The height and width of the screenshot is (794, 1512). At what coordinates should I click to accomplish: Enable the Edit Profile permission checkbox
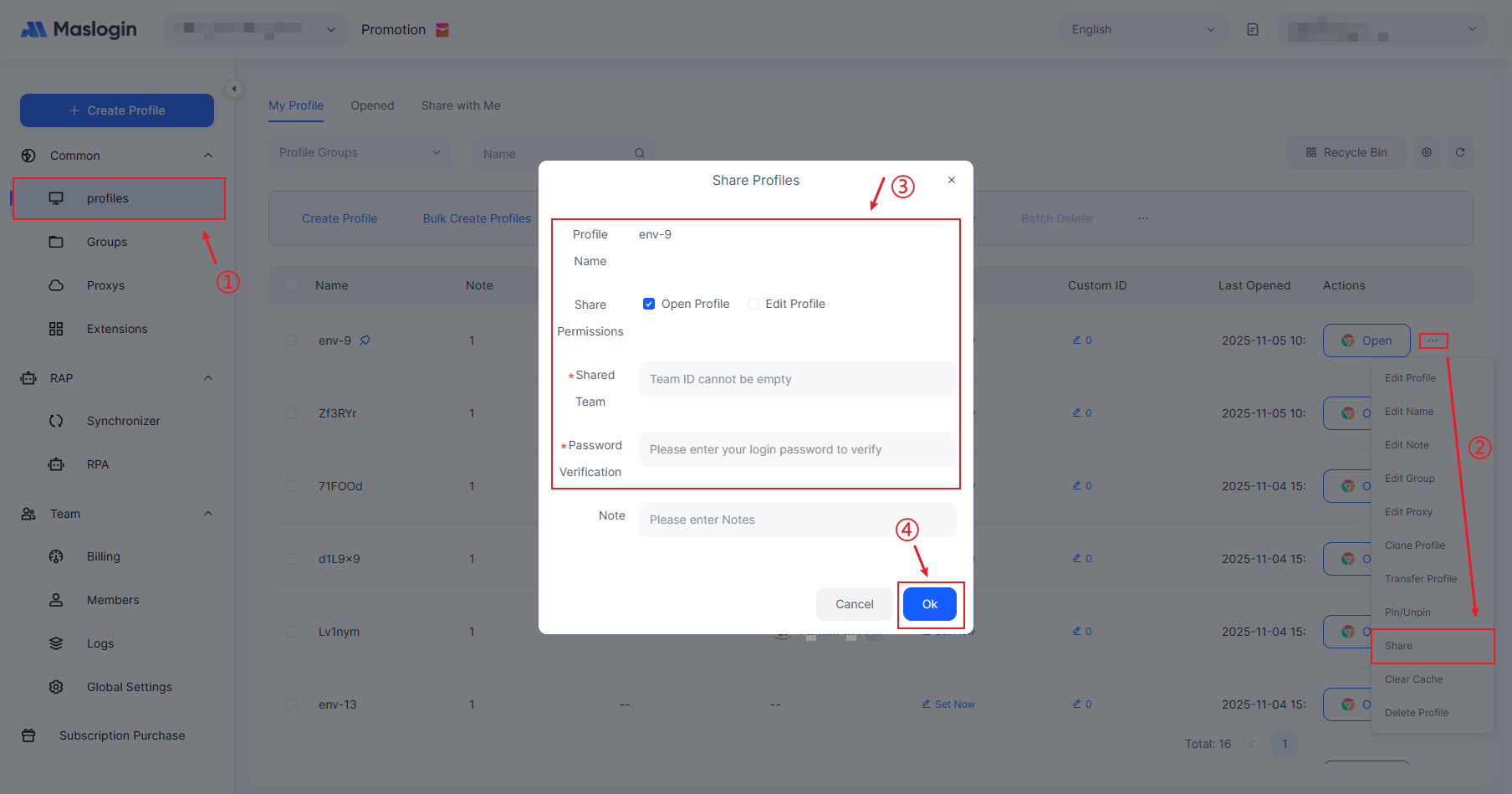coord(753,304)
